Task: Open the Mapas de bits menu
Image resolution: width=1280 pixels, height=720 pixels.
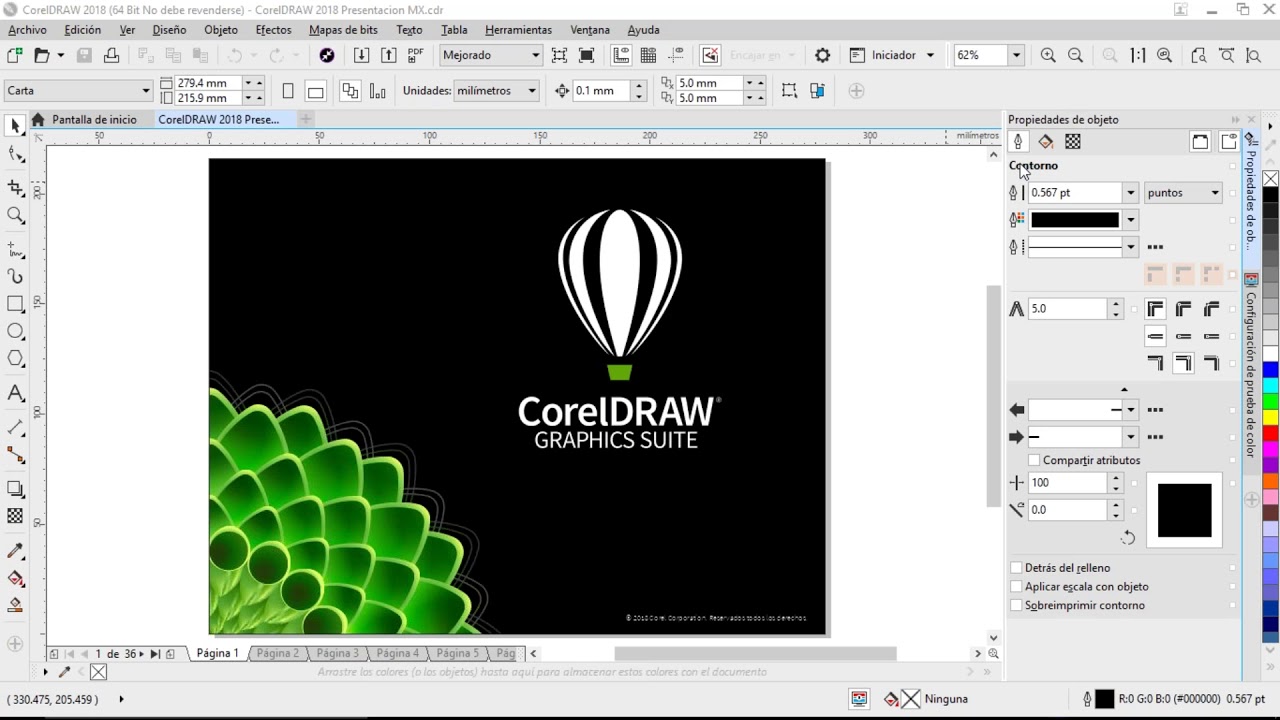Action: pyautogui.click(x=343, y=30)
